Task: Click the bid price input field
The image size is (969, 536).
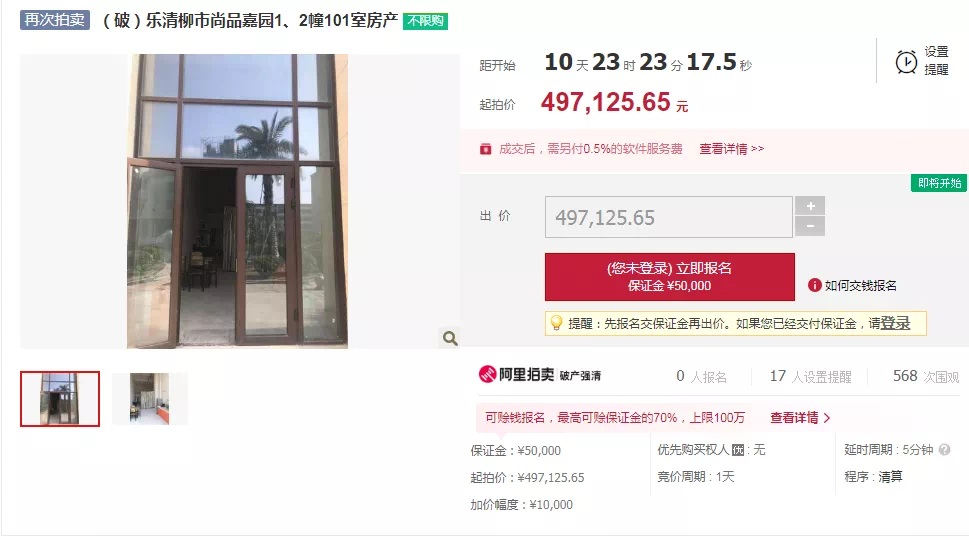Action: click(x=669, y=217)
